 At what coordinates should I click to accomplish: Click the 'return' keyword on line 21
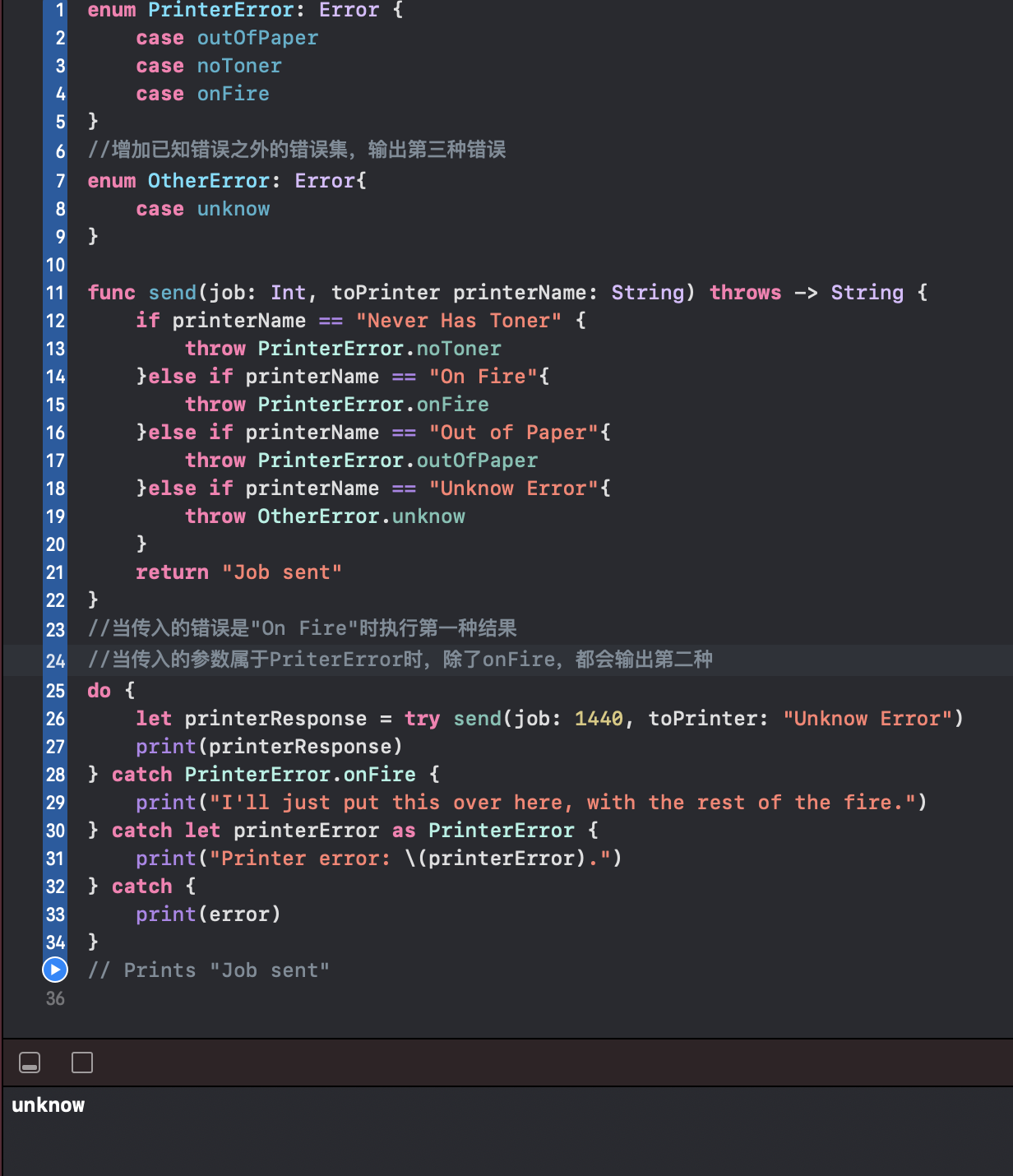coord(173,572)
